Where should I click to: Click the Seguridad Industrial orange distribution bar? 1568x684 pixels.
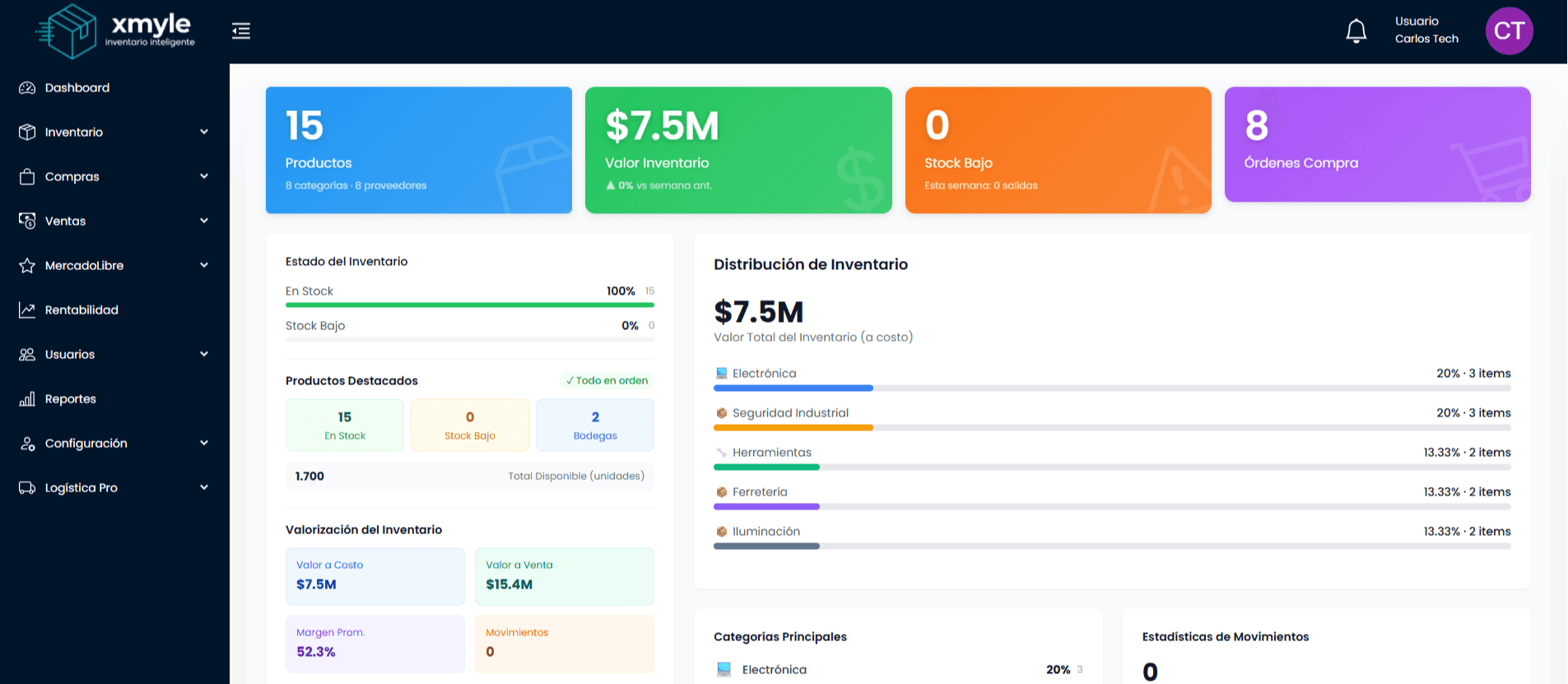(793, 428)
